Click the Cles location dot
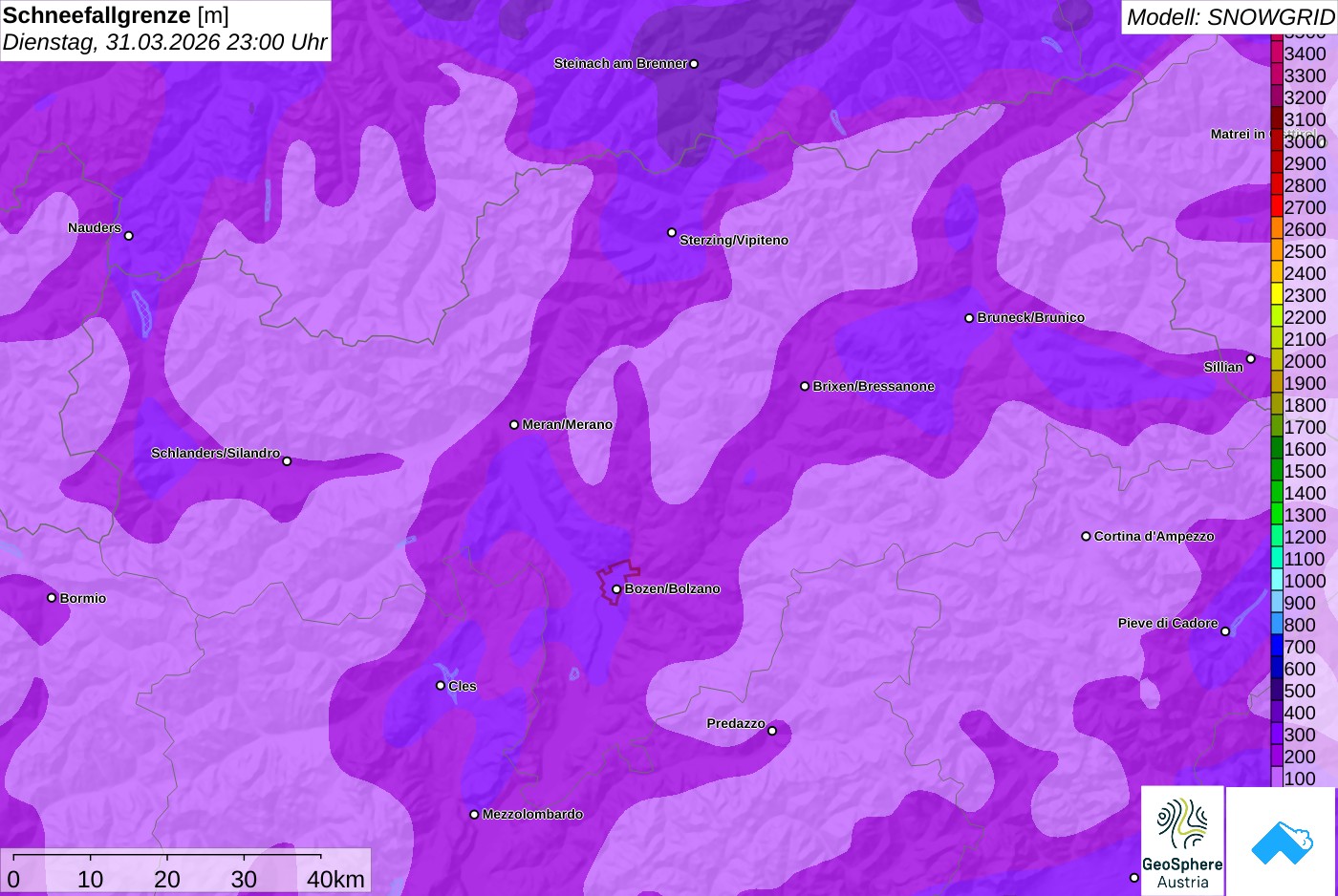The height and width of the screenshot is (896, 1338). tap(441, 686)
